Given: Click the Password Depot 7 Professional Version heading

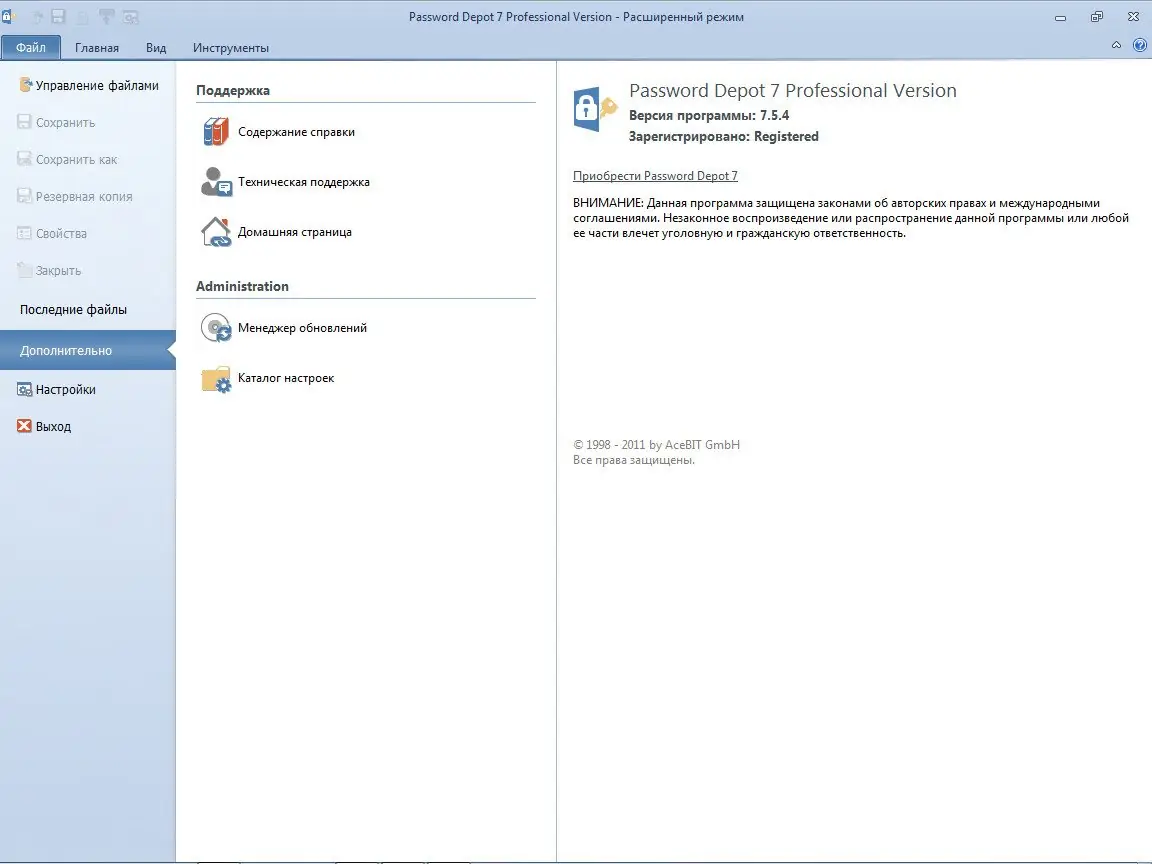Looking at the screenshot, I should pos(793,90).
